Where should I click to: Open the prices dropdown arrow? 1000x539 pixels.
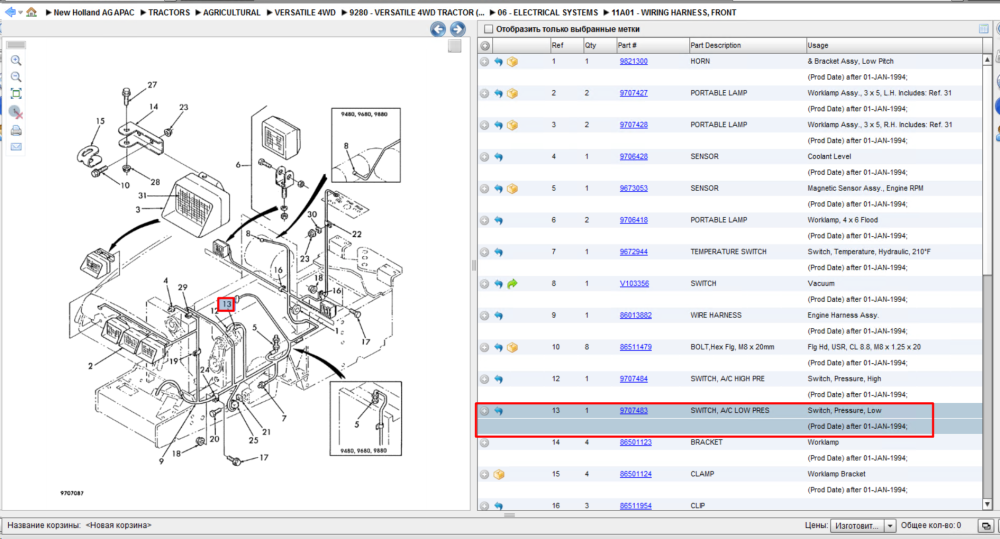890,526
